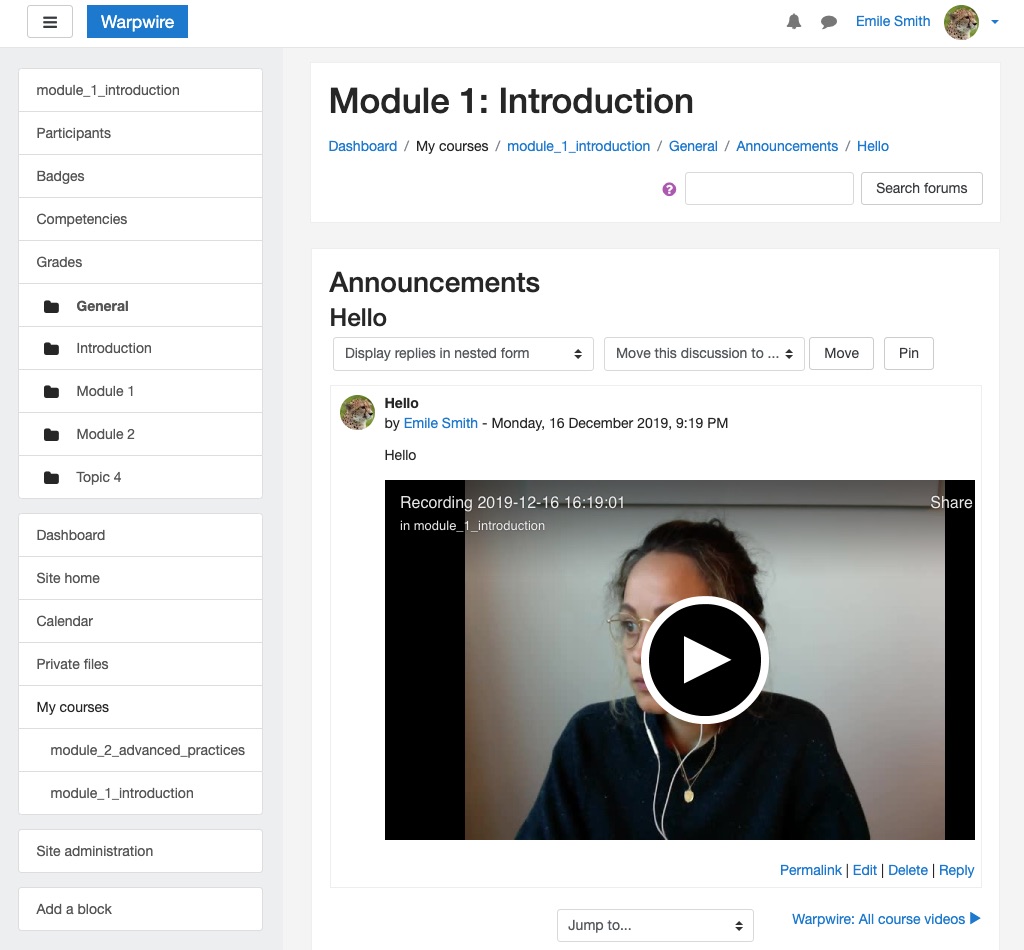The height and width of the screenshot is (950, 1024).
Task: Open the Warpwire brand link
Action: (x=137, y=22)
